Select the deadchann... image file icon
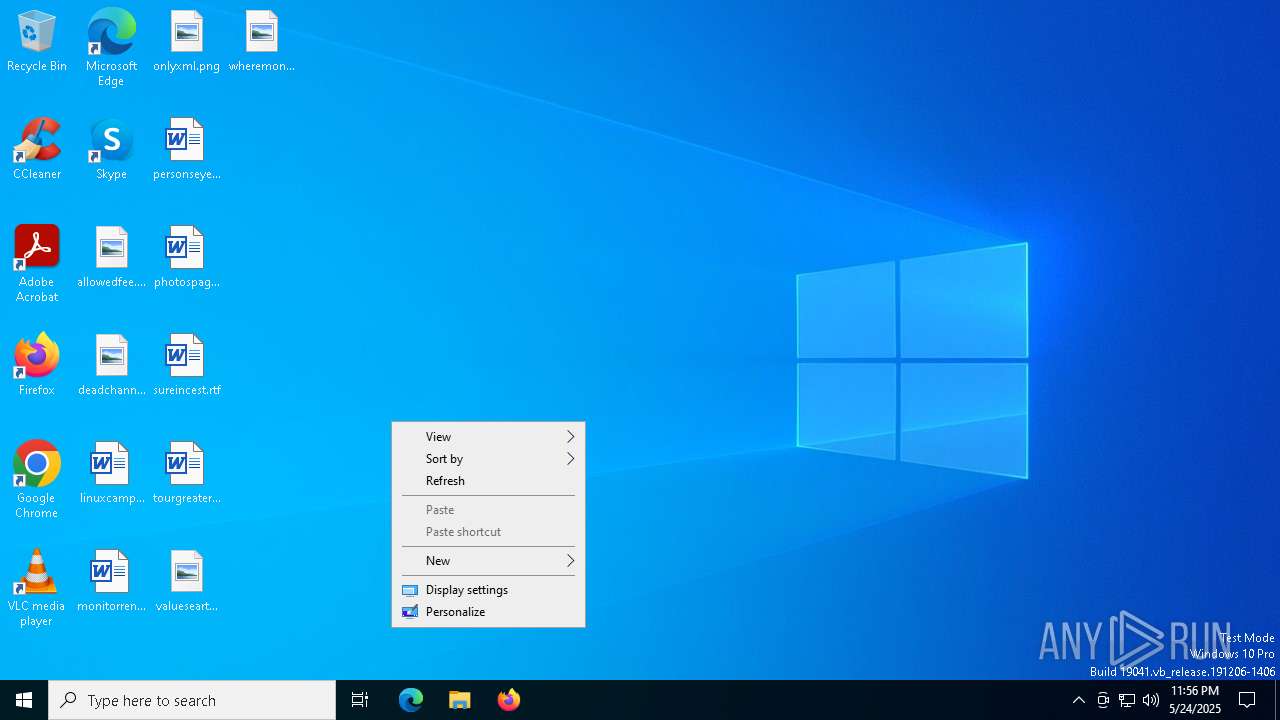The width and height of the screenshot is (1280, 720). tap(111, 366)
